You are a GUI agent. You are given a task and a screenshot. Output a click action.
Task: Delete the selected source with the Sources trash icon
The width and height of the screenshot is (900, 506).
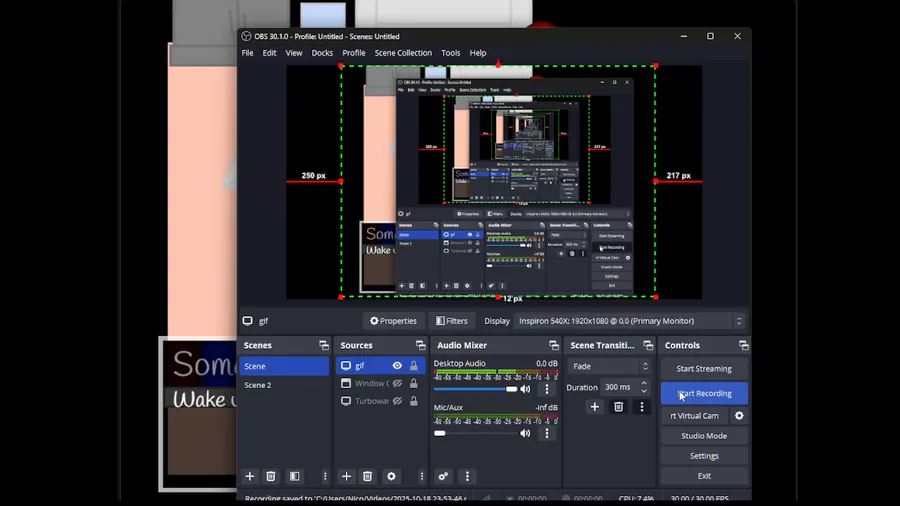pos(367,476)
